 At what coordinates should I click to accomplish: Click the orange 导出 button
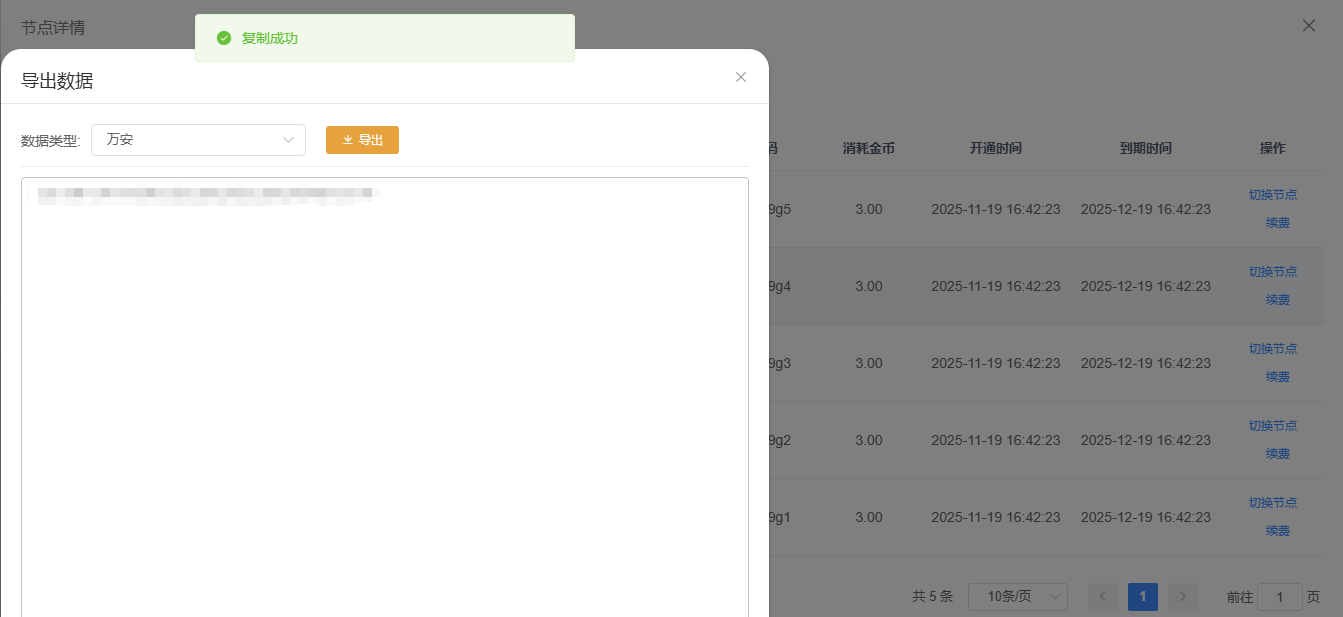[x=362, y=140]
